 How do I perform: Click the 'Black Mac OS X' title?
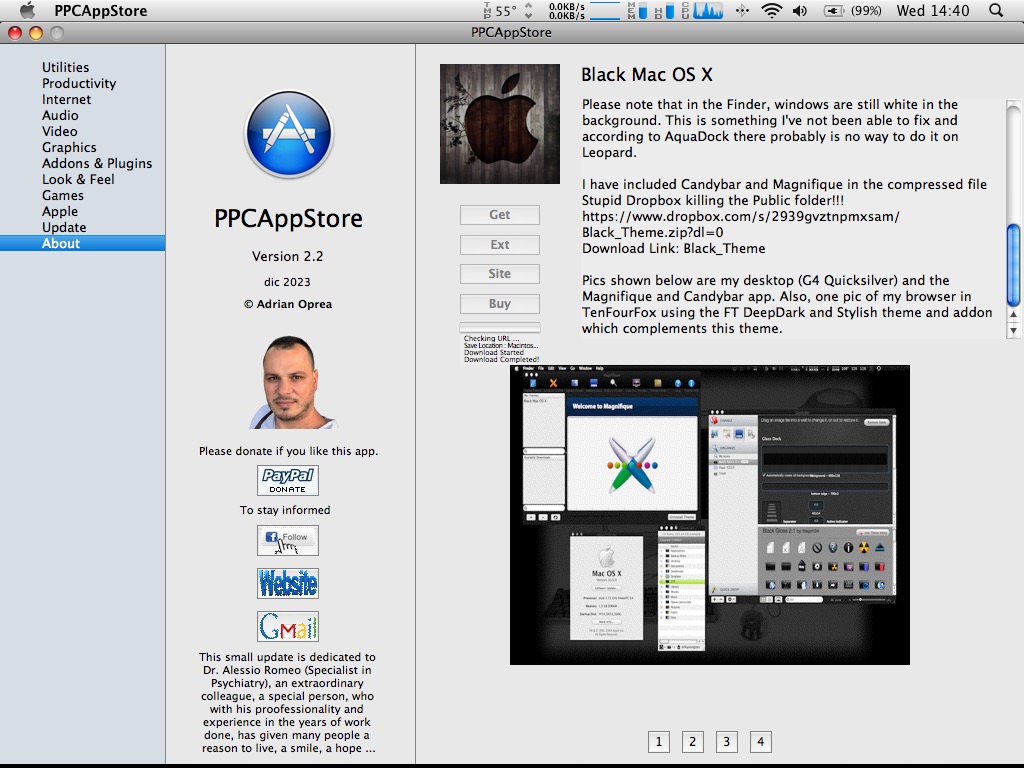tap(647, 75)
